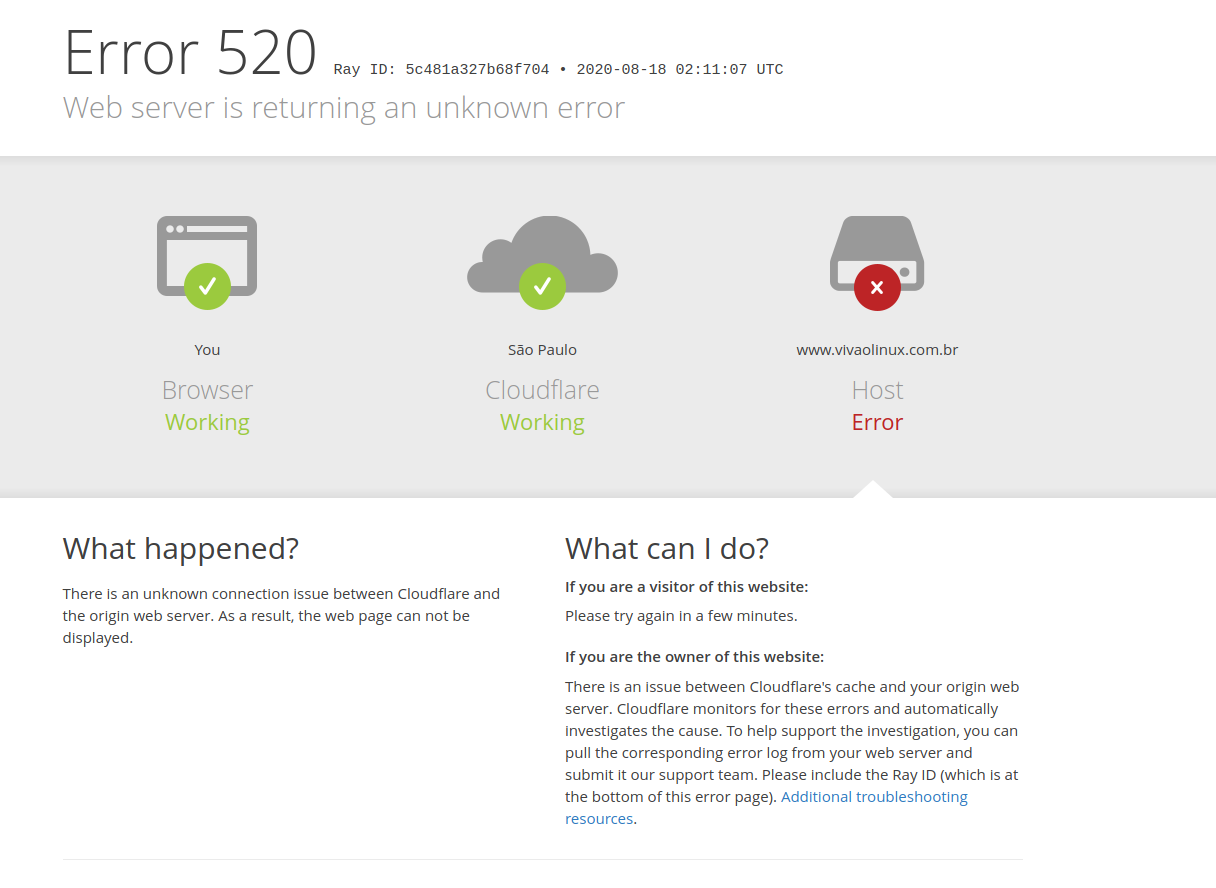
Task: Click the red Host Error status text
Action: [x=877, y=422]
